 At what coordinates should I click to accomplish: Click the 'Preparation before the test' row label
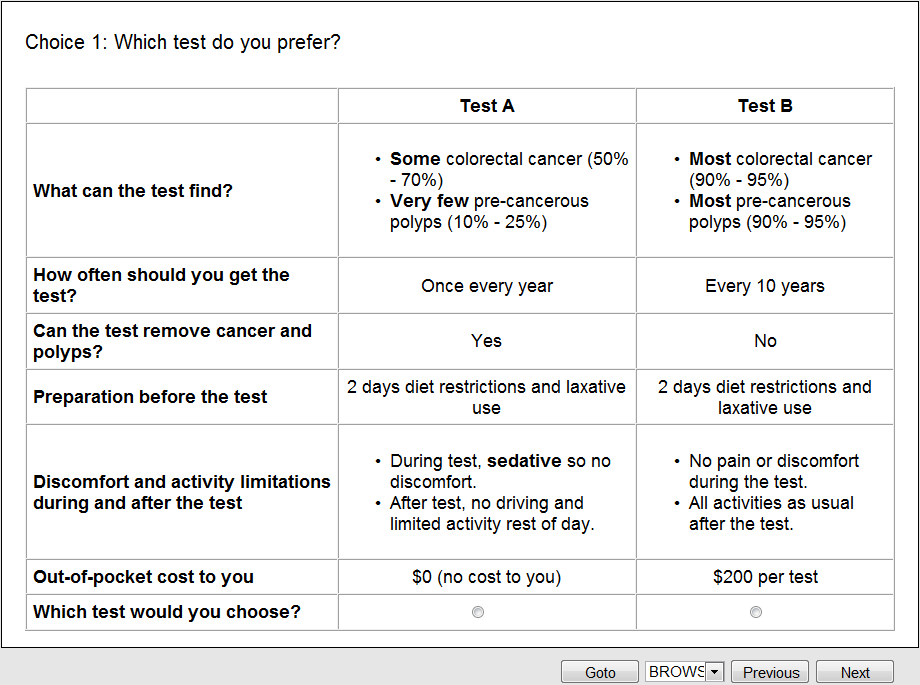click(x=150, y=397)
